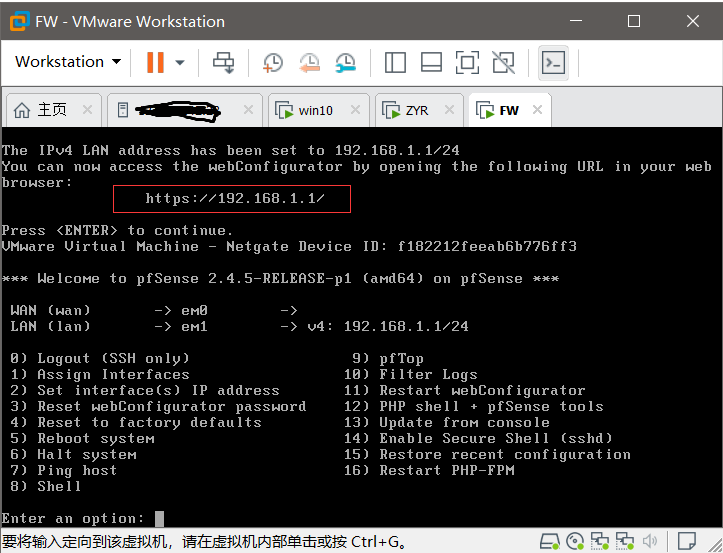
Task: Click '12) PHP shell + pfSense tools' line
Action: tap(474, 406)
